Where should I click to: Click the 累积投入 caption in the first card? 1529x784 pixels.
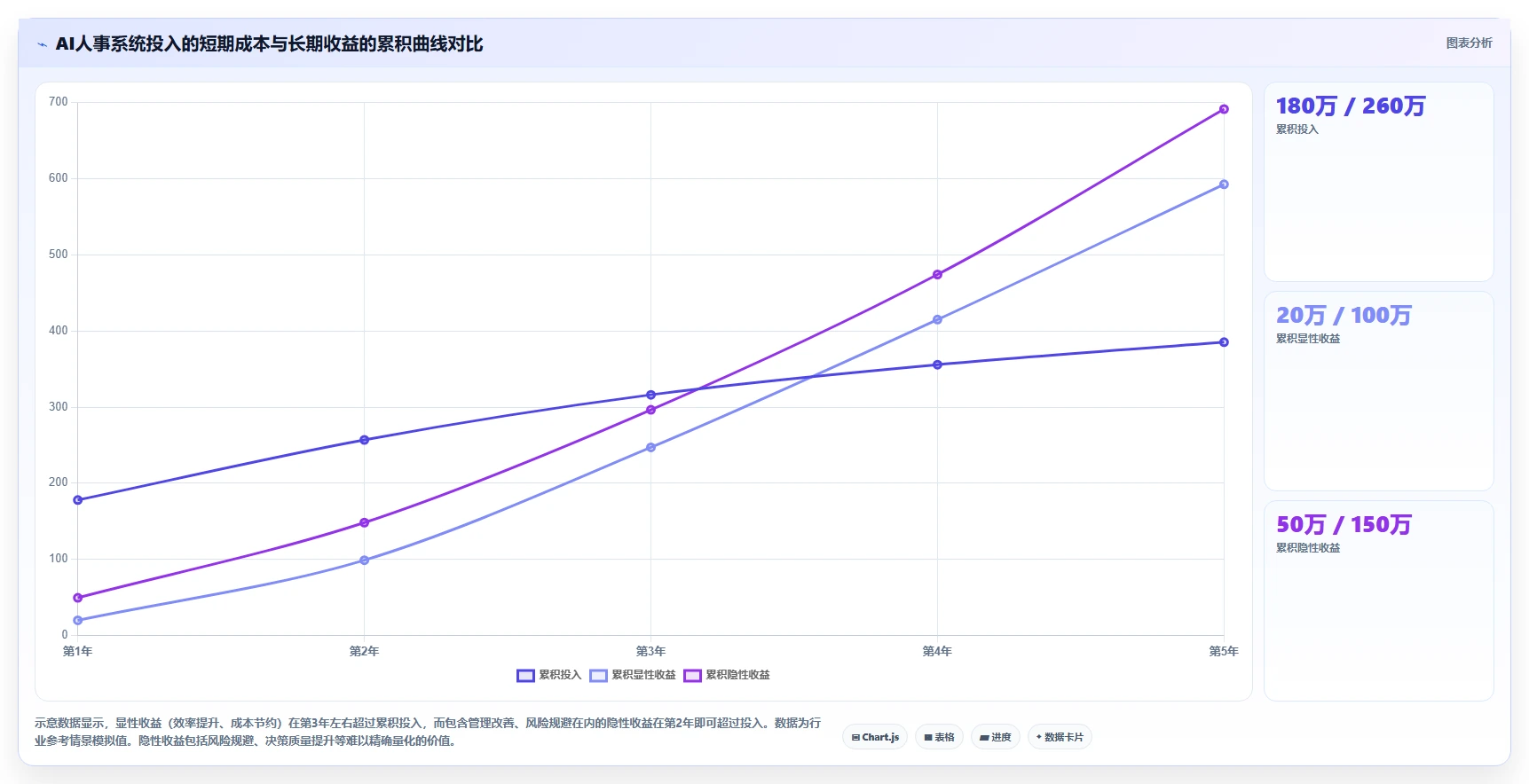1297,129
